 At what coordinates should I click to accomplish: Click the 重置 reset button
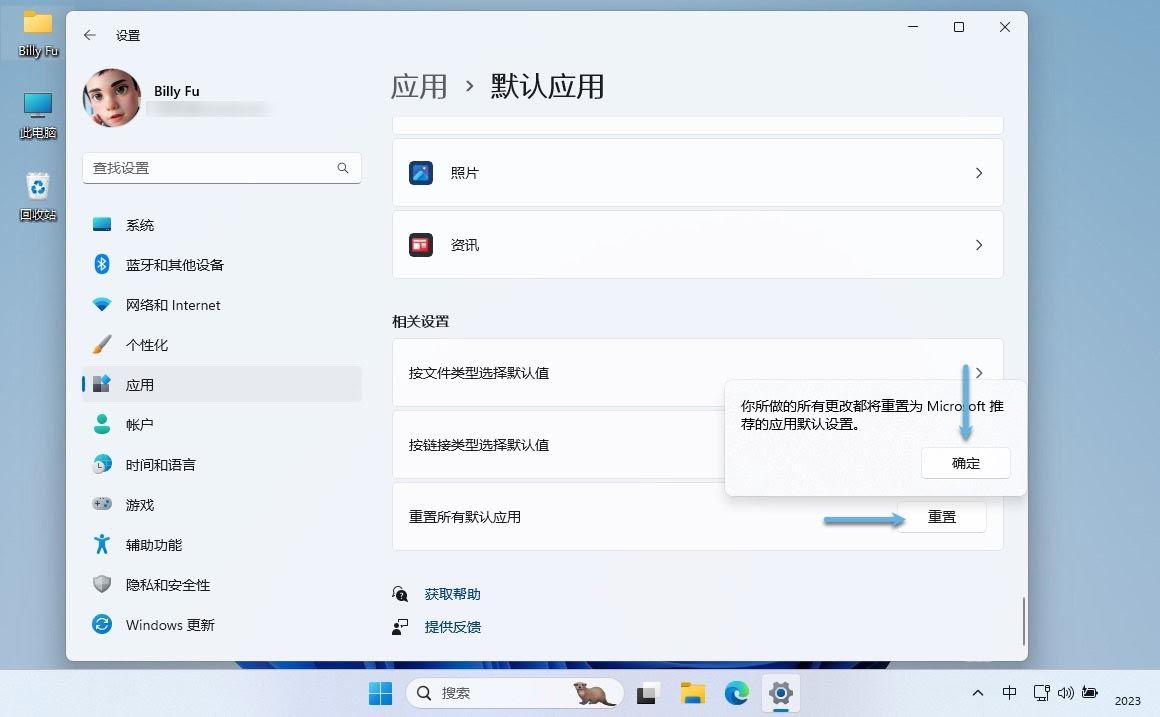(941, 517)
